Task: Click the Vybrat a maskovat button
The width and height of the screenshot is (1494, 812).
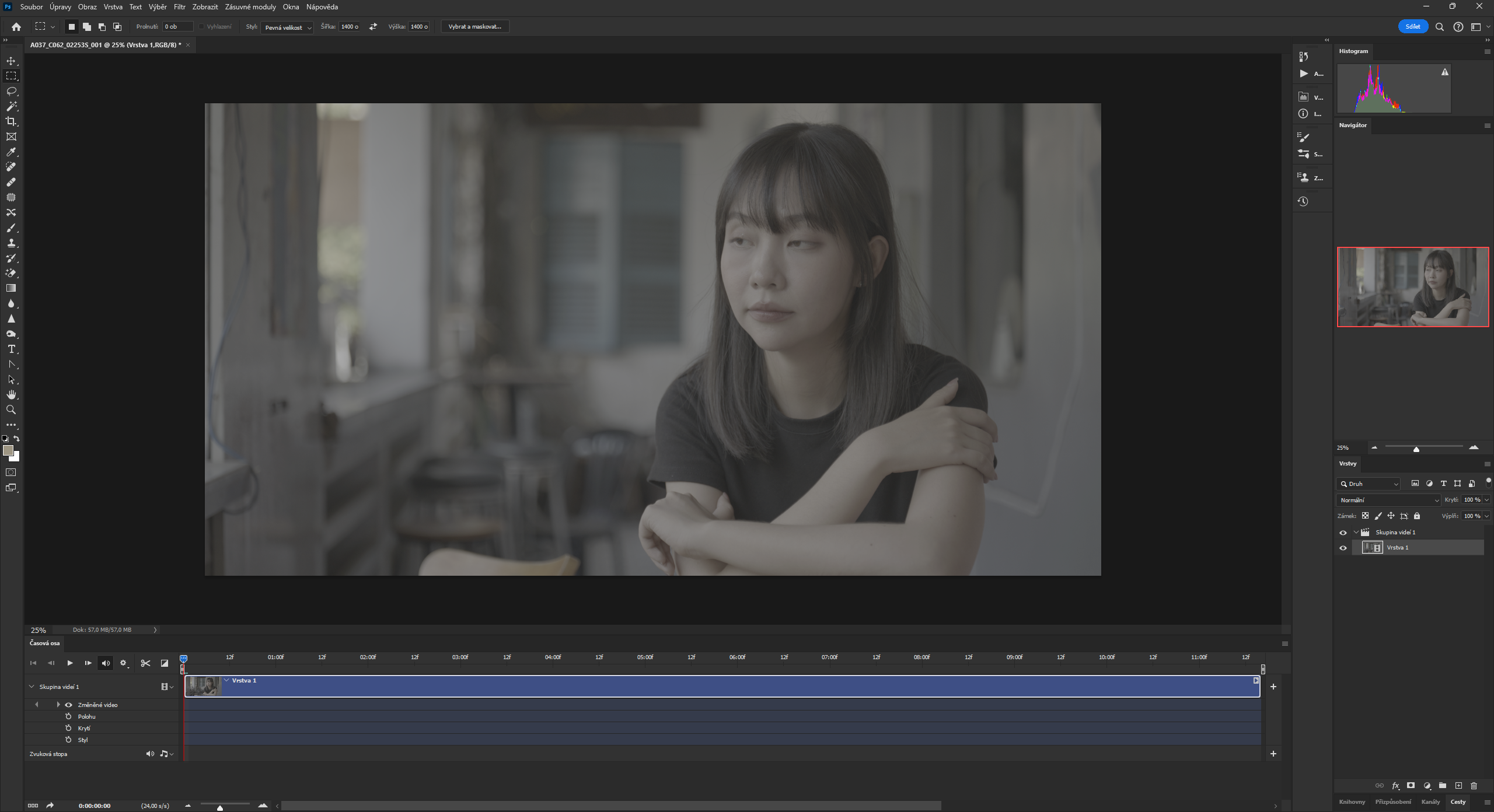Action: (x=474, y=27)
